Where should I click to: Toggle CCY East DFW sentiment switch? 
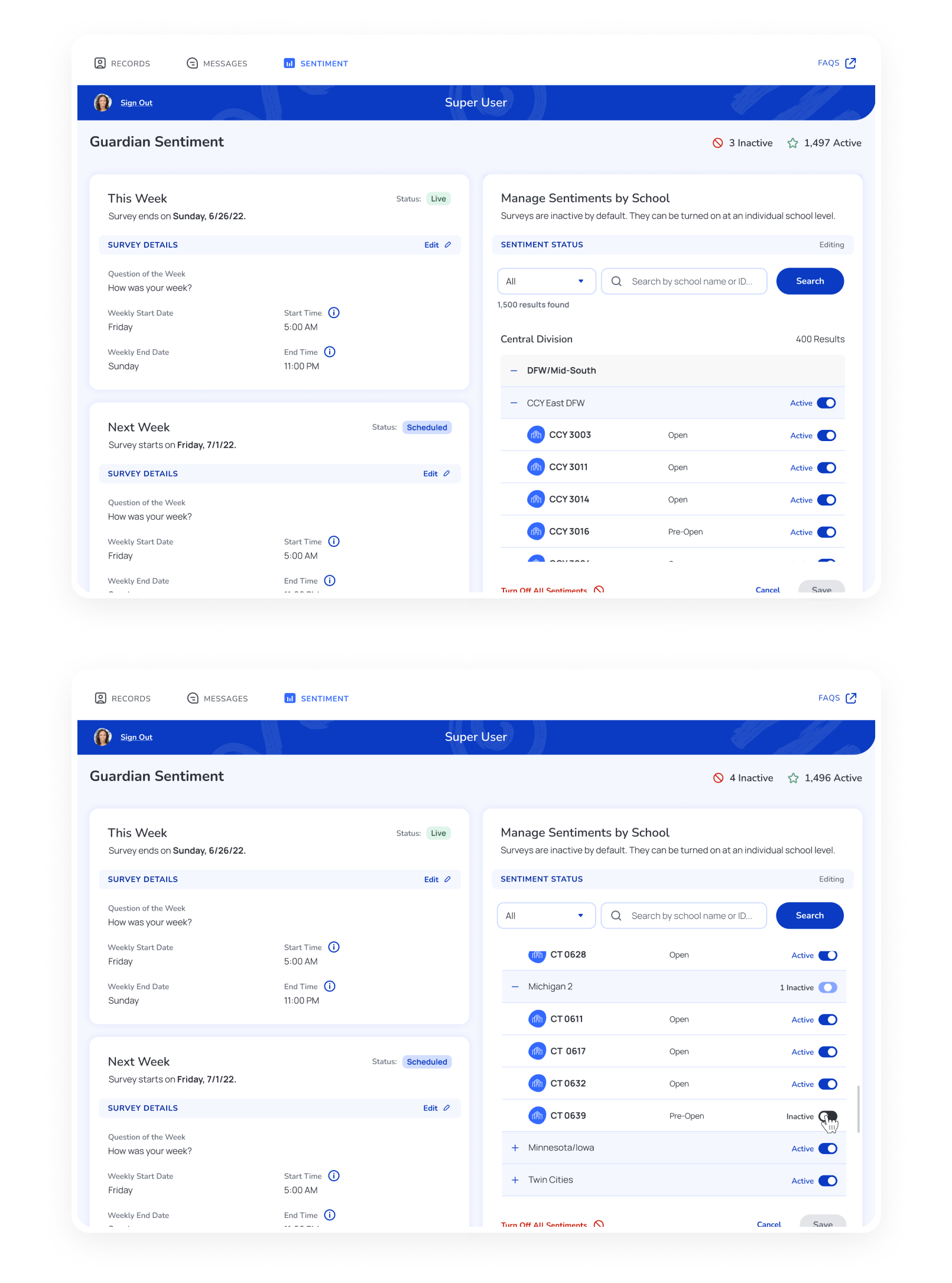(827, 403)
